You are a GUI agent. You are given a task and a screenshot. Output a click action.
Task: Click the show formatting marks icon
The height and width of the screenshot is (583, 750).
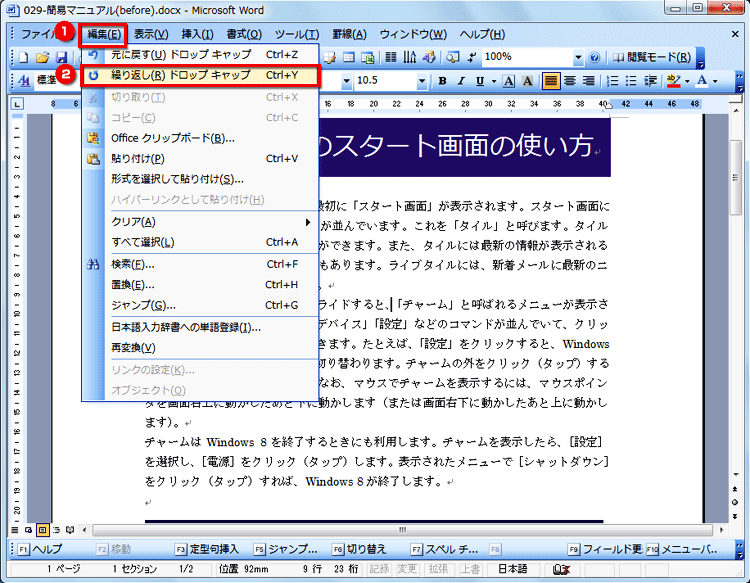tap(472, 57)
